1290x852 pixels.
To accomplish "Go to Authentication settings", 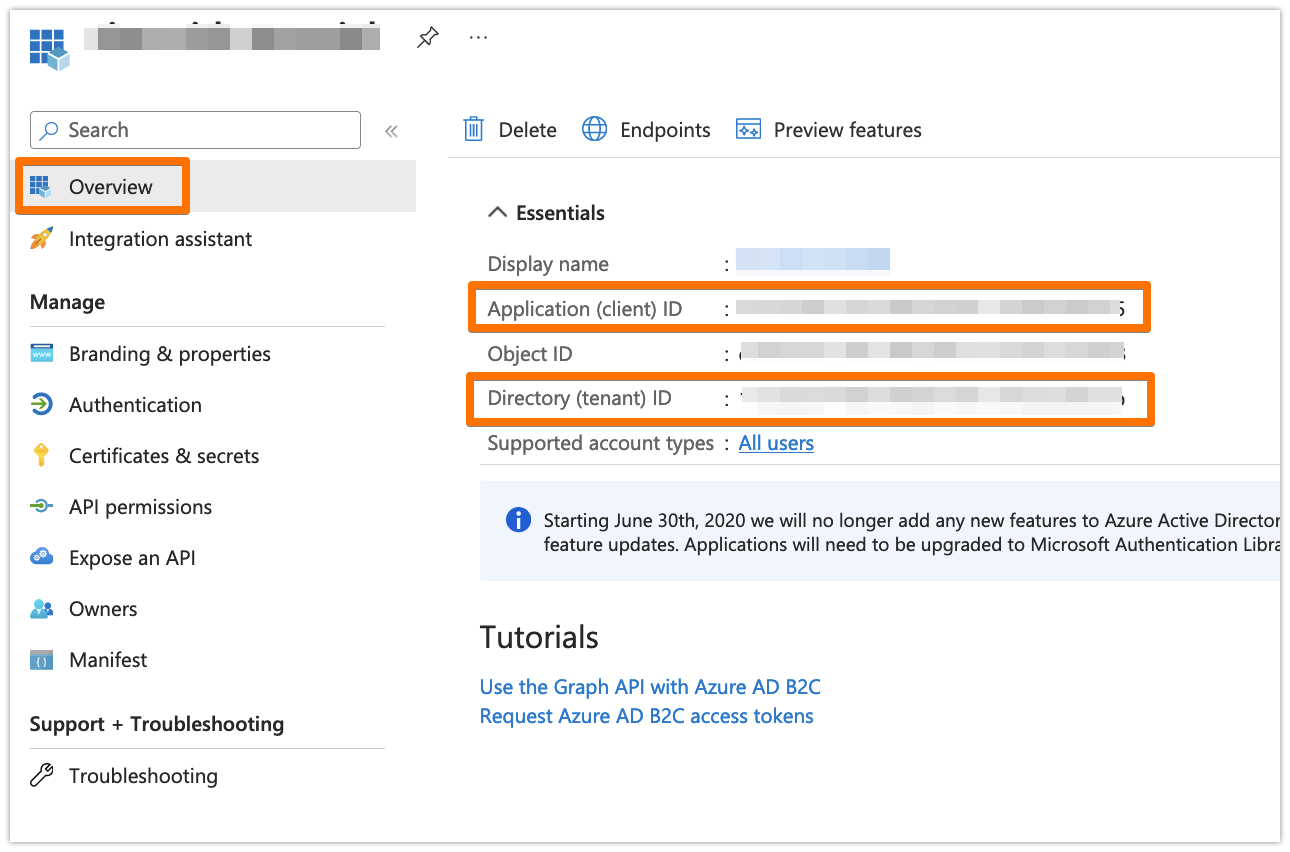I will coord(135,405).
